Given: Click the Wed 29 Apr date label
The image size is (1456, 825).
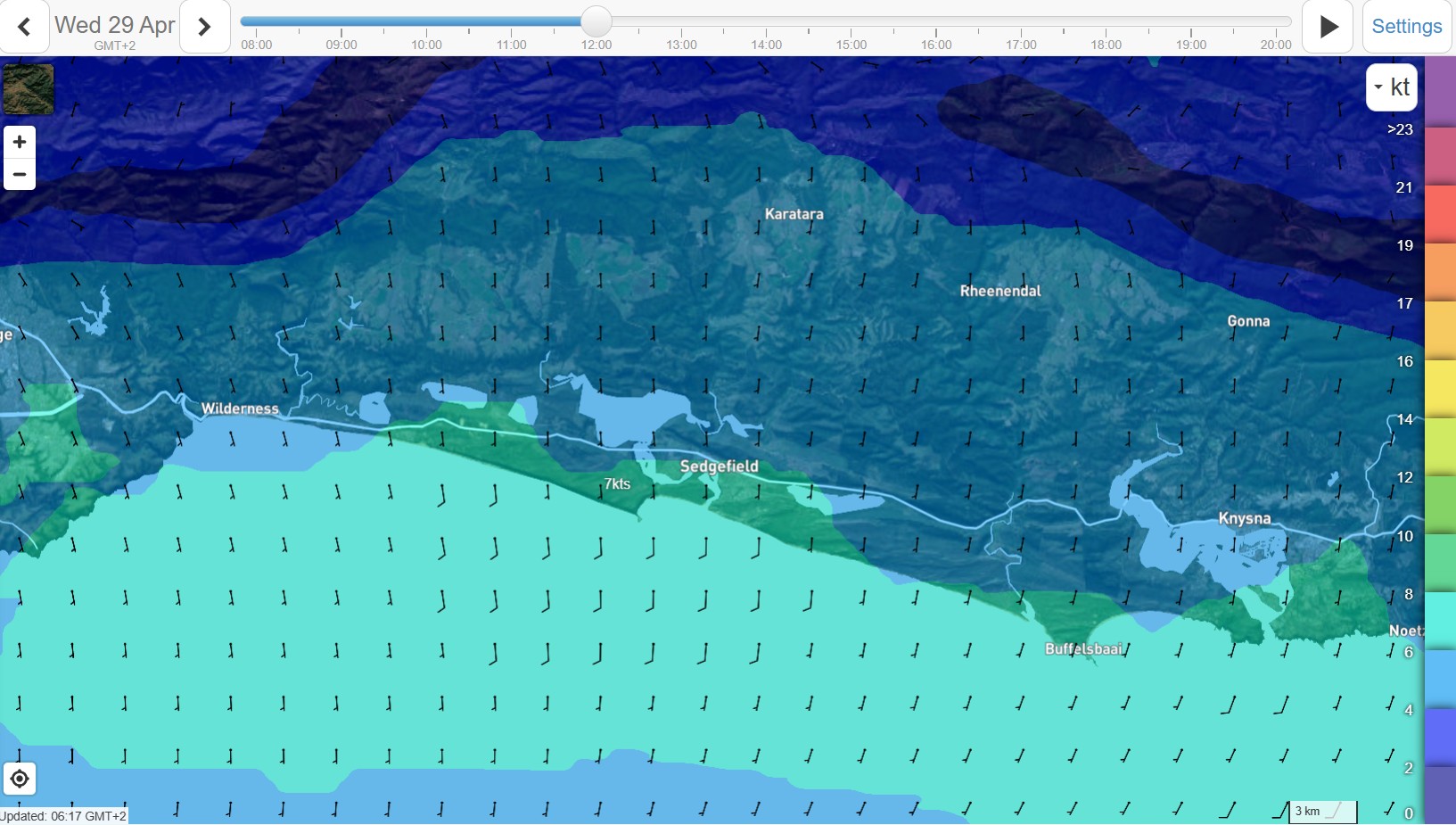Looking at the screenshot, I should (114, 25).
